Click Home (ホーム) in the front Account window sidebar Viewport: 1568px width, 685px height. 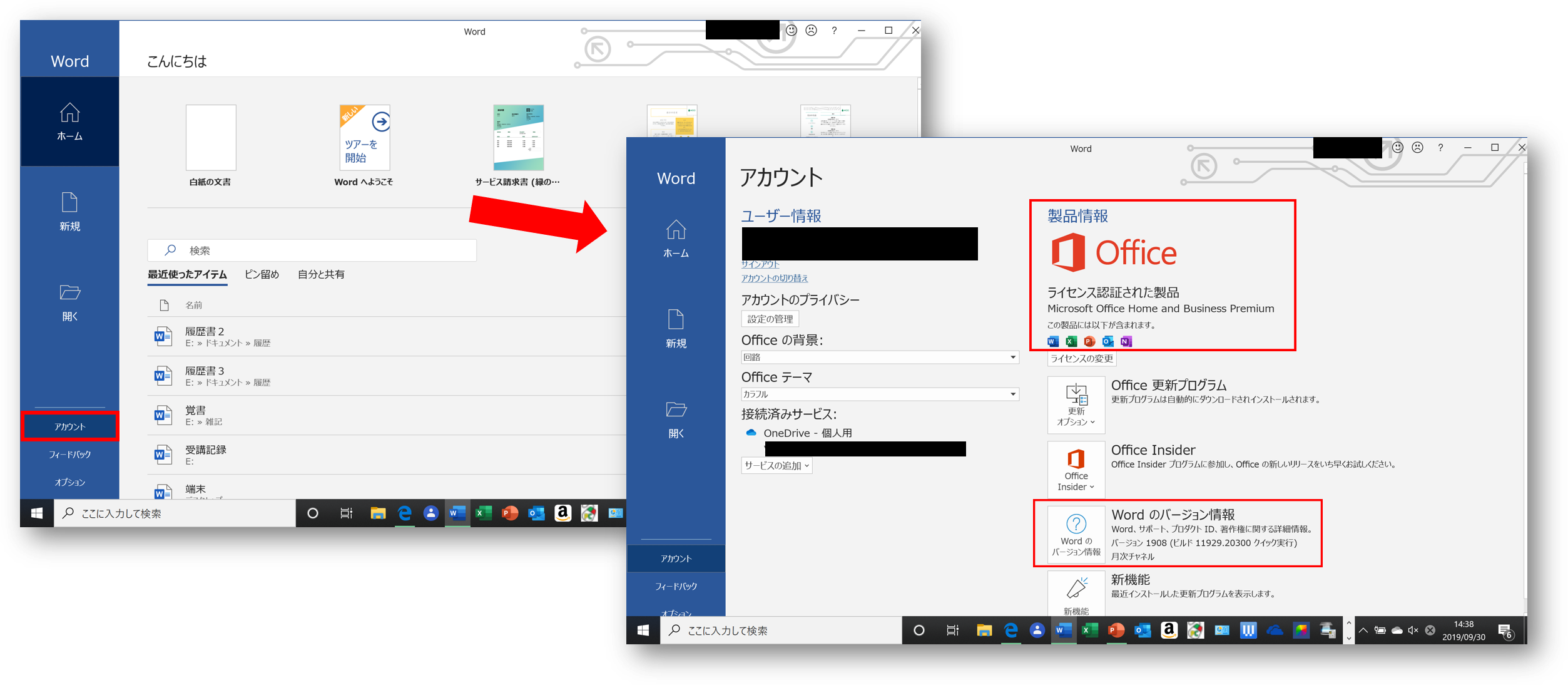pos(676,239)
